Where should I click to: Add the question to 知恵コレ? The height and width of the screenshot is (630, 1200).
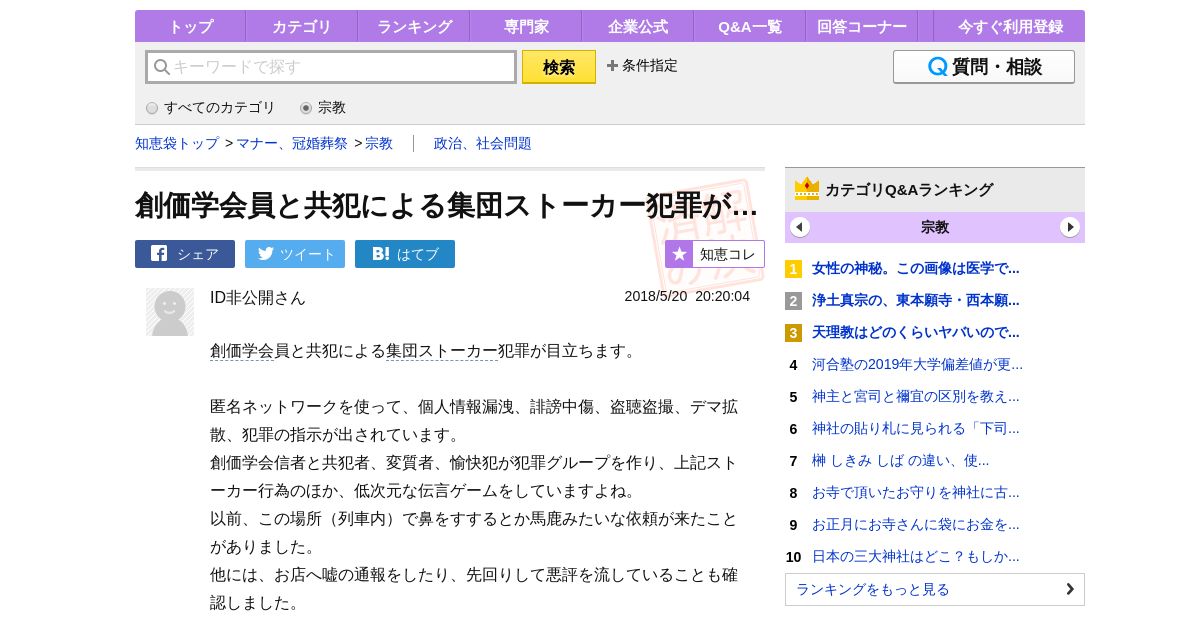coord(715,254)
